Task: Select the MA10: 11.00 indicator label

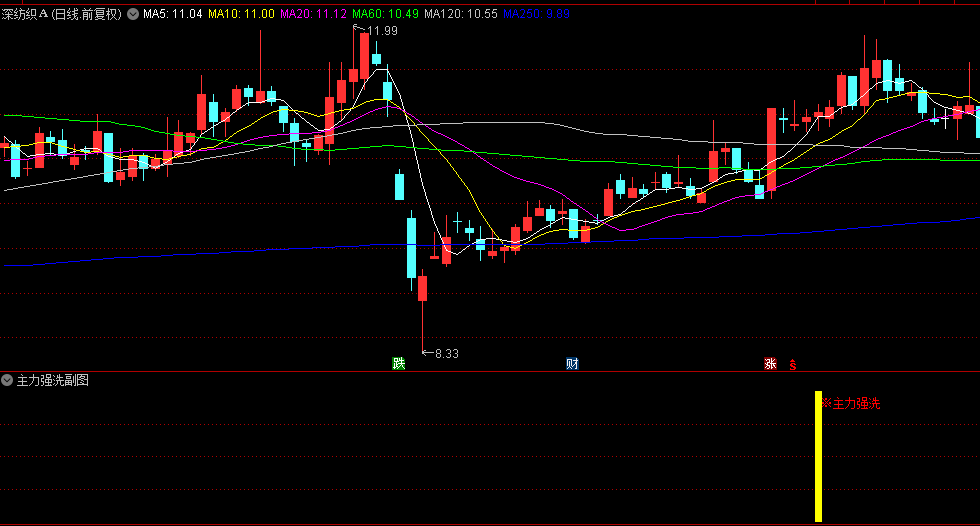Action: tap(241, 14)
